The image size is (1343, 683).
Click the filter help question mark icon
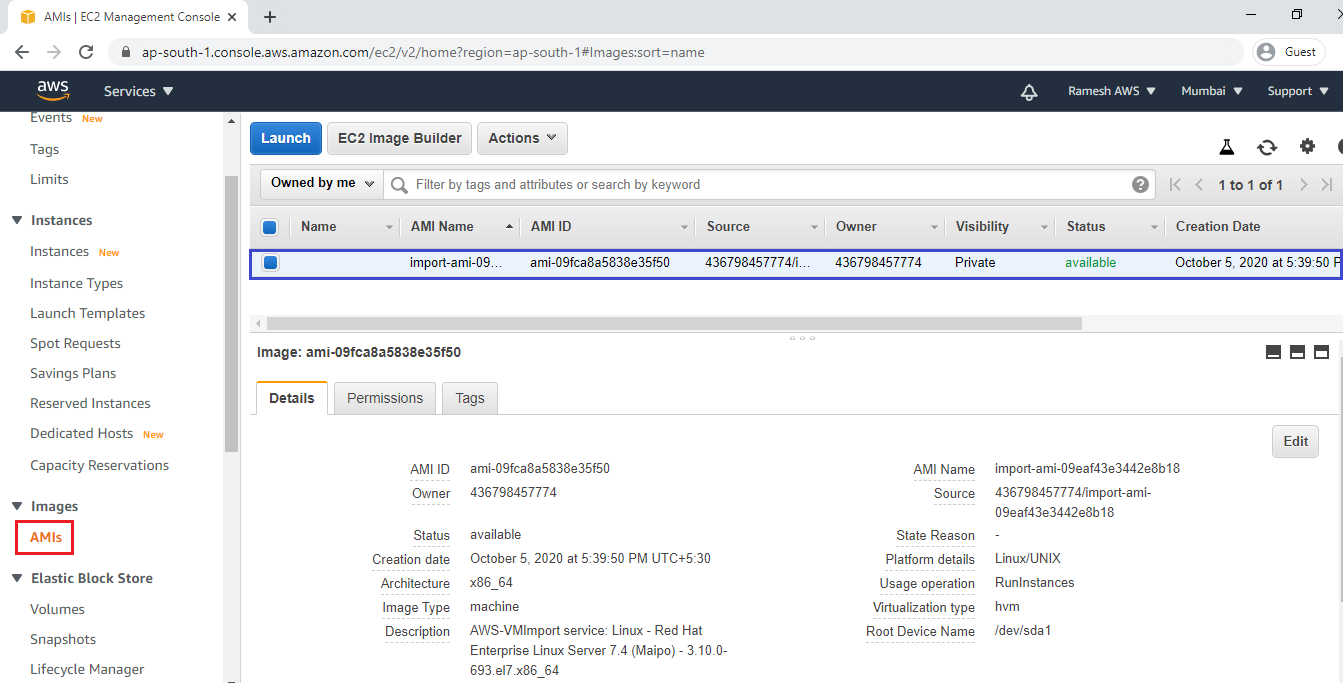(x=1140, y=184)
